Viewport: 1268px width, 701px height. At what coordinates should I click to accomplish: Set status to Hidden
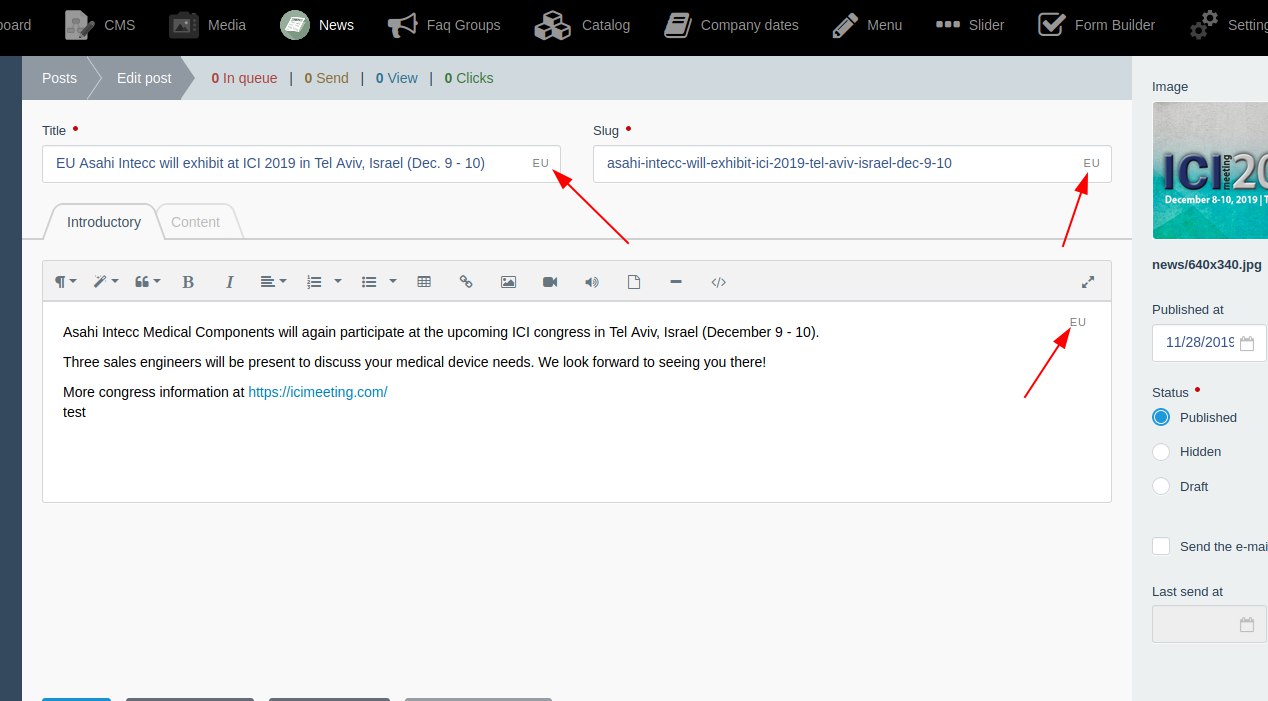(x=1161, y=452)
